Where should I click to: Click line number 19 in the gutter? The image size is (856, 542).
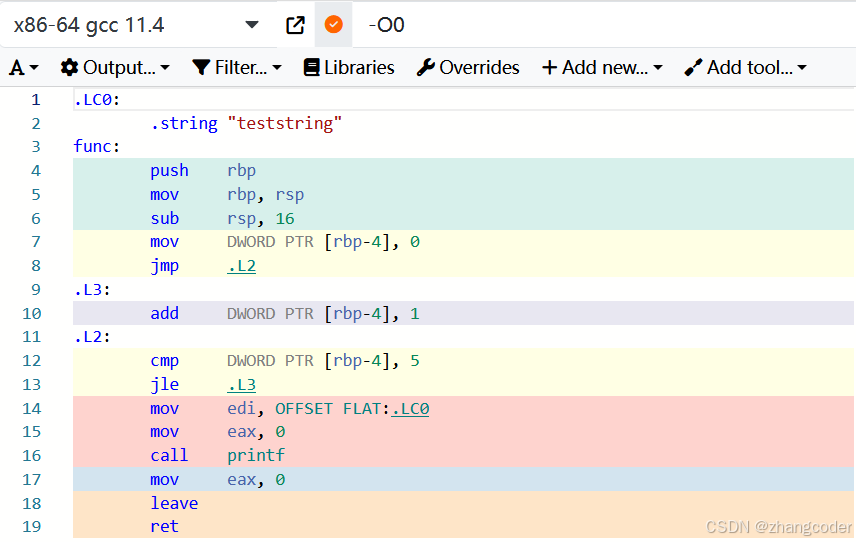(32, 527)
